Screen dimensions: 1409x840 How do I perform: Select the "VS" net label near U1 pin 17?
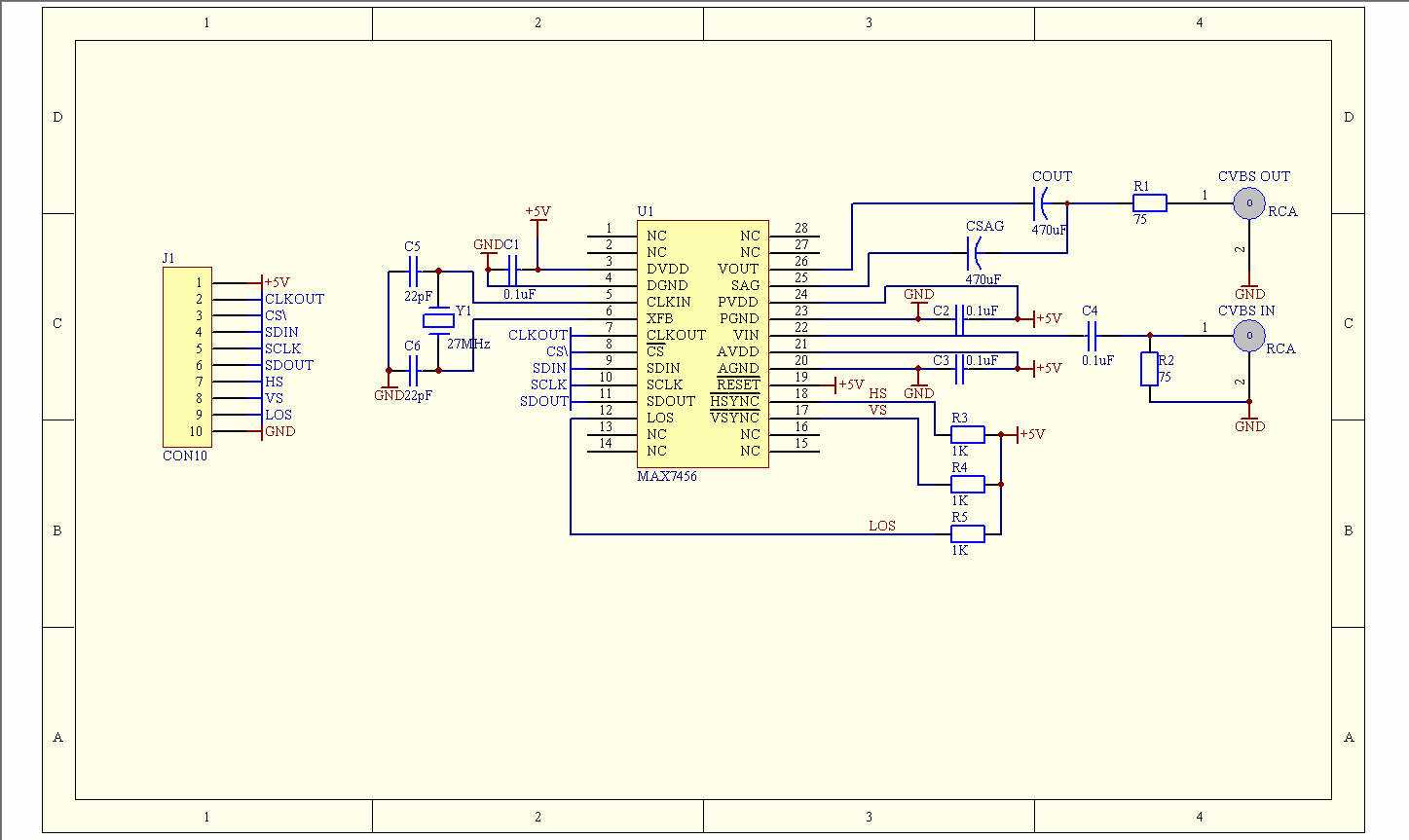tap(878, 410)
